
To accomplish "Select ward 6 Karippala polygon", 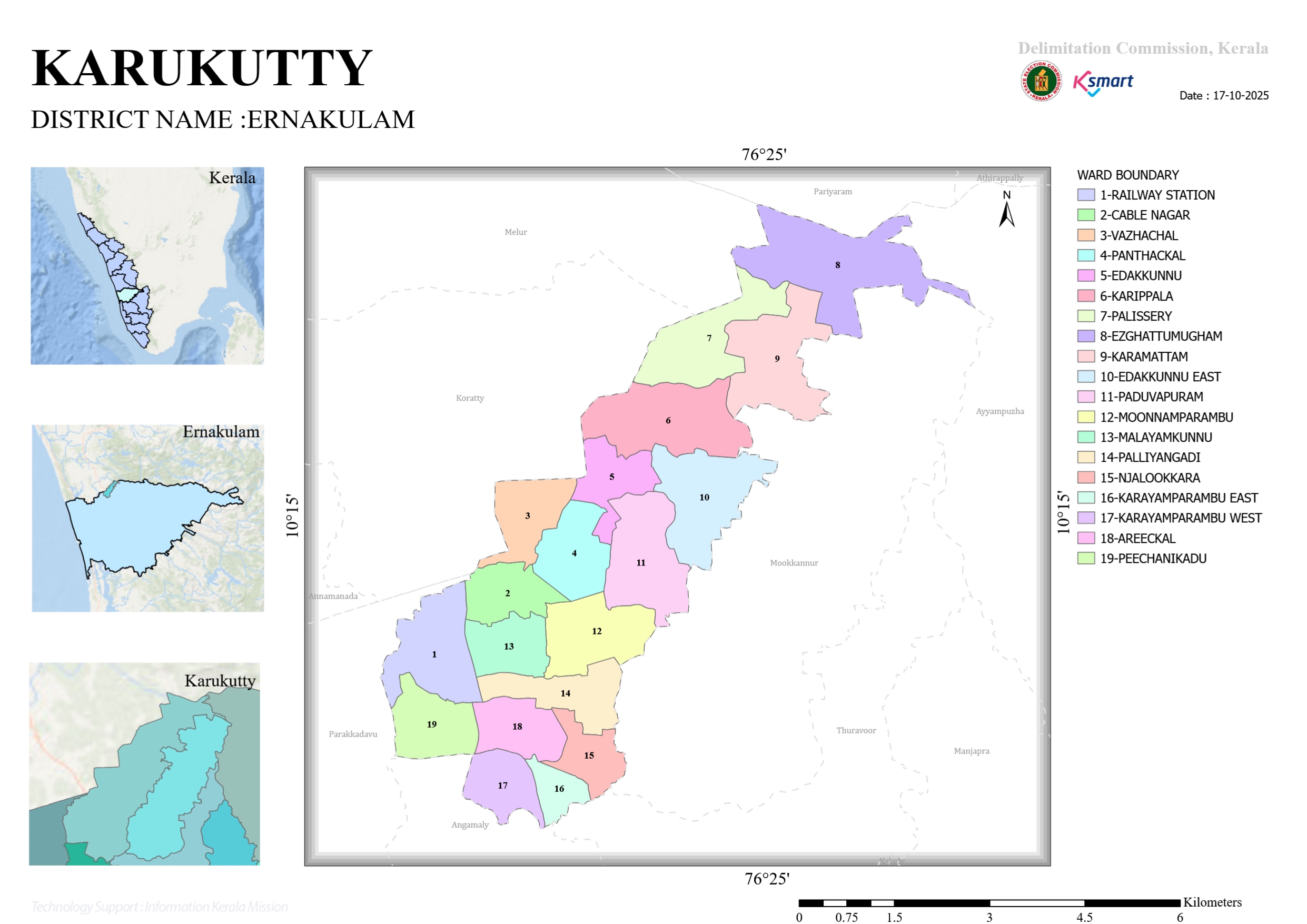I will coord(667,420).
